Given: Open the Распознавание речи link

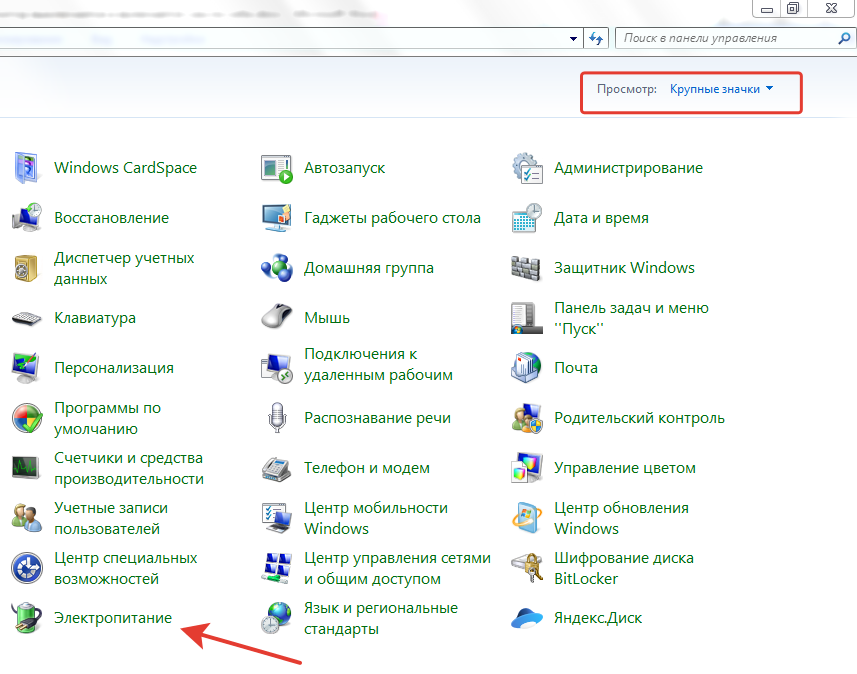Looking at the screenshot, I should click(x=377, y=418).
